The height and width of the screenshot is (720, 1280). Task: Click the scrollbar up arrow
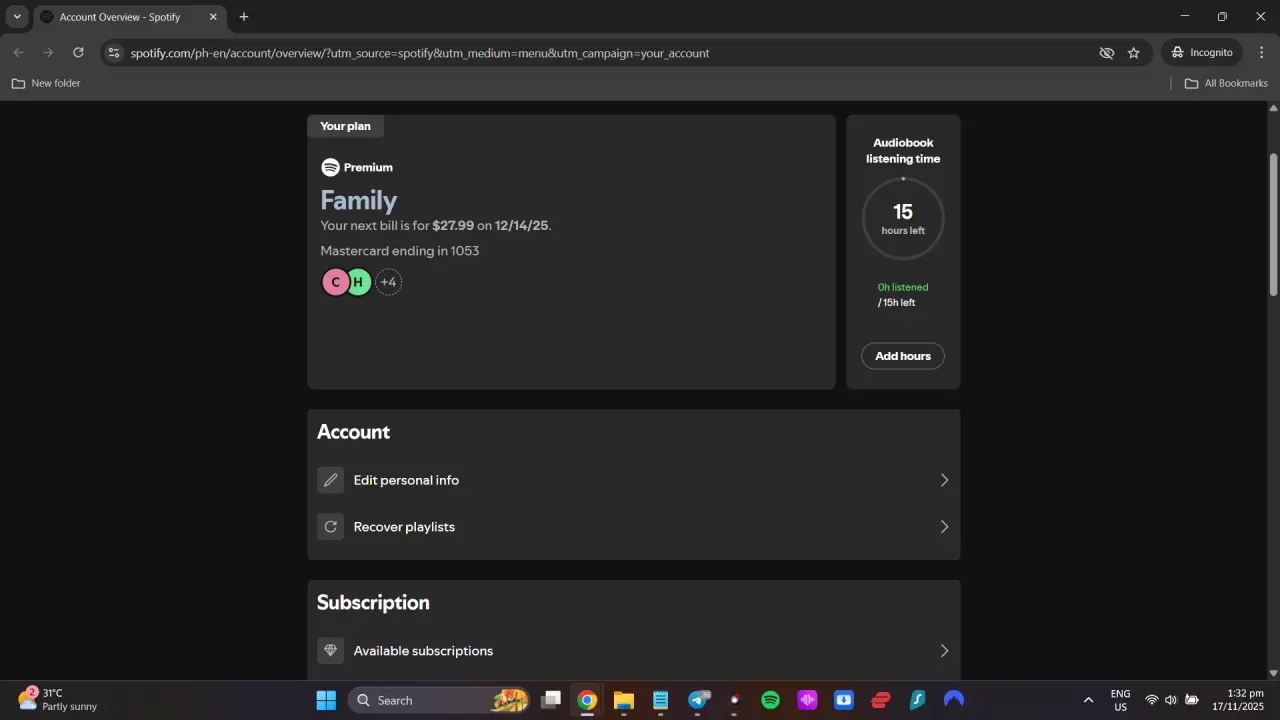coord(1273,108)
